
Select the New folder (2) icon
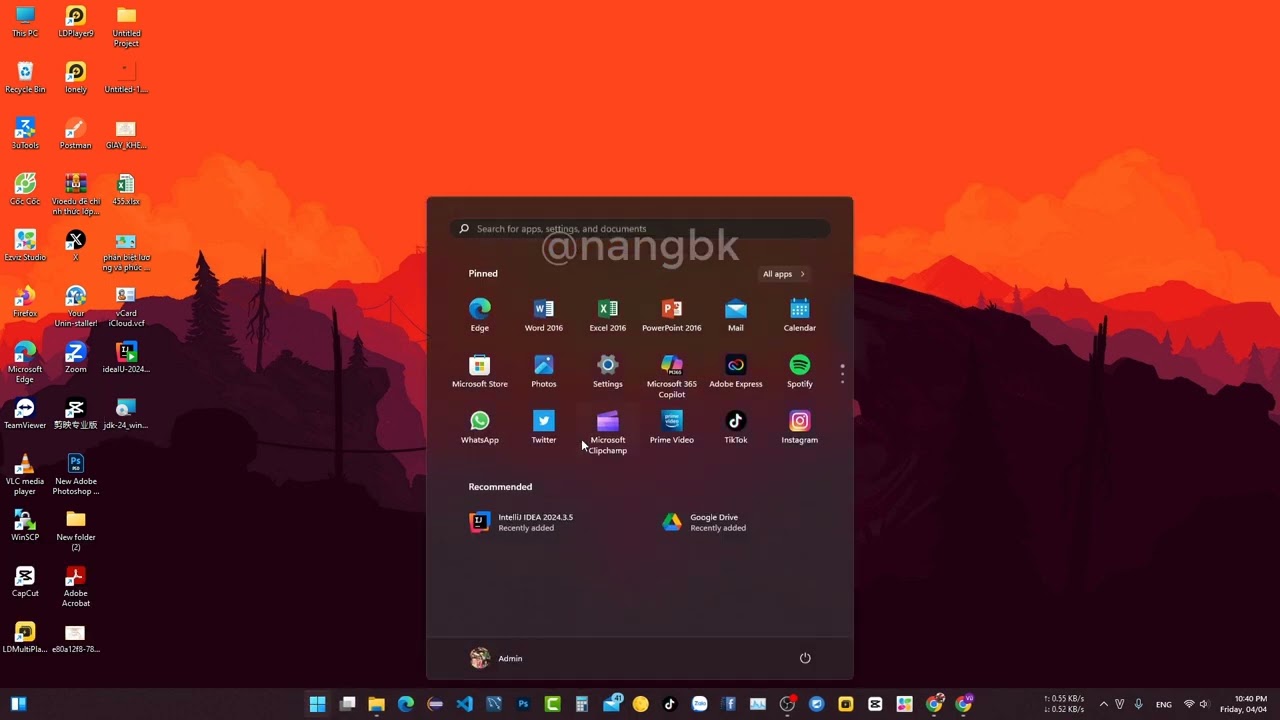coord(76,531)
